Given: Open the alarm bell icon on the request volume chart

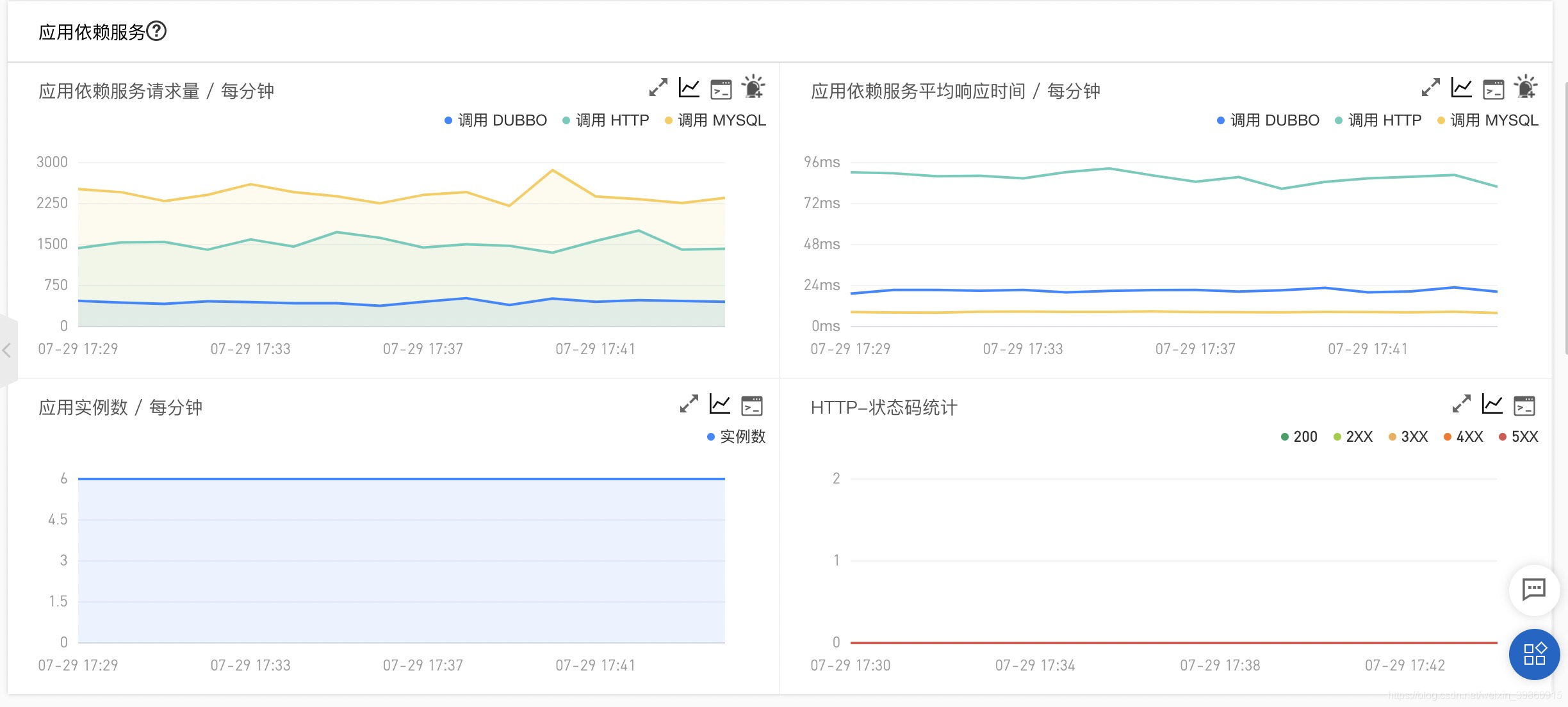Looking at the screenshot, I should [753, 88].
